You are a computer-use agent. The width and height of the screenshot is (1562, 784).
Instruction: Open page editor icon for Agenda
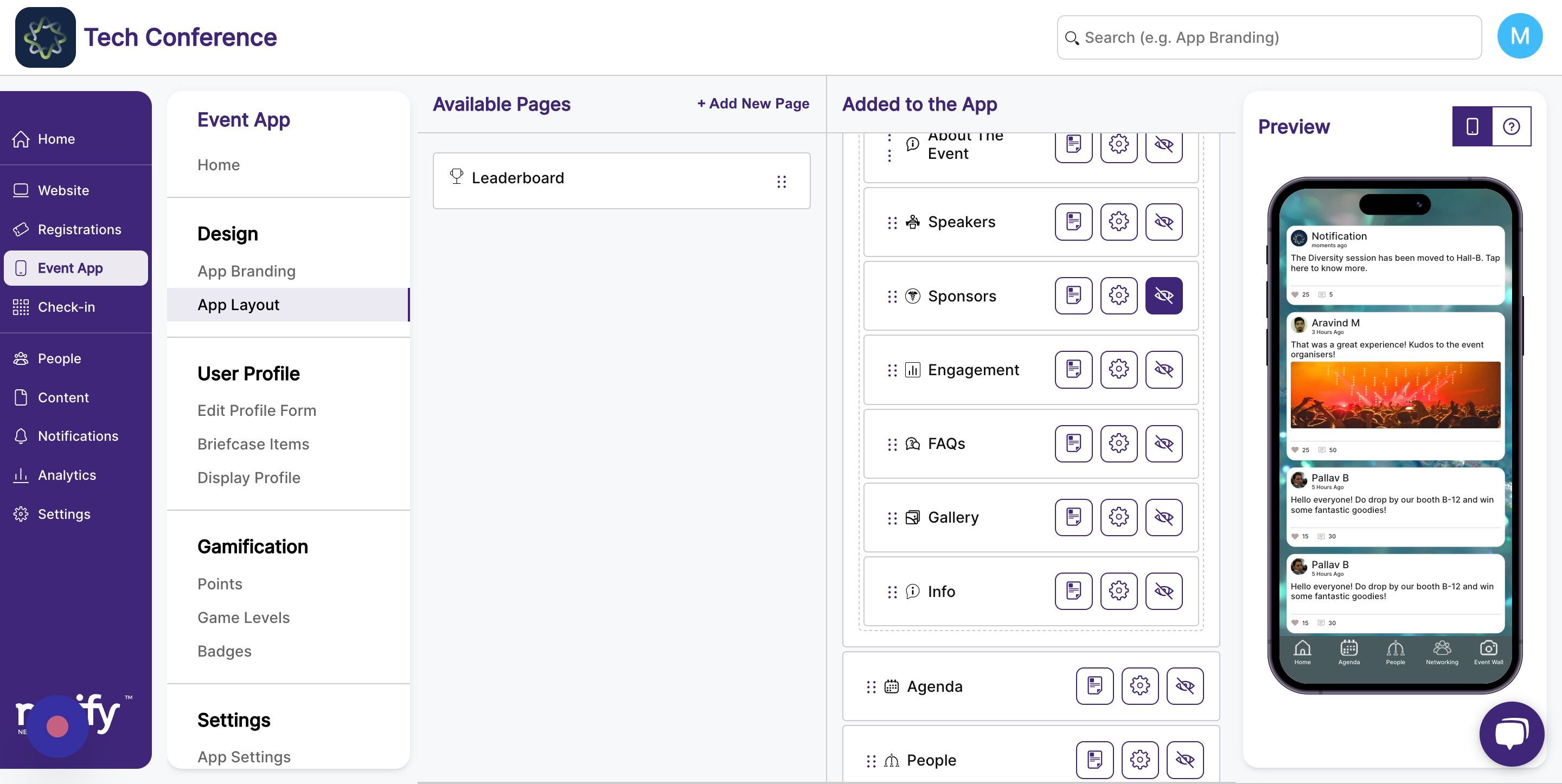coord(1094,686)
